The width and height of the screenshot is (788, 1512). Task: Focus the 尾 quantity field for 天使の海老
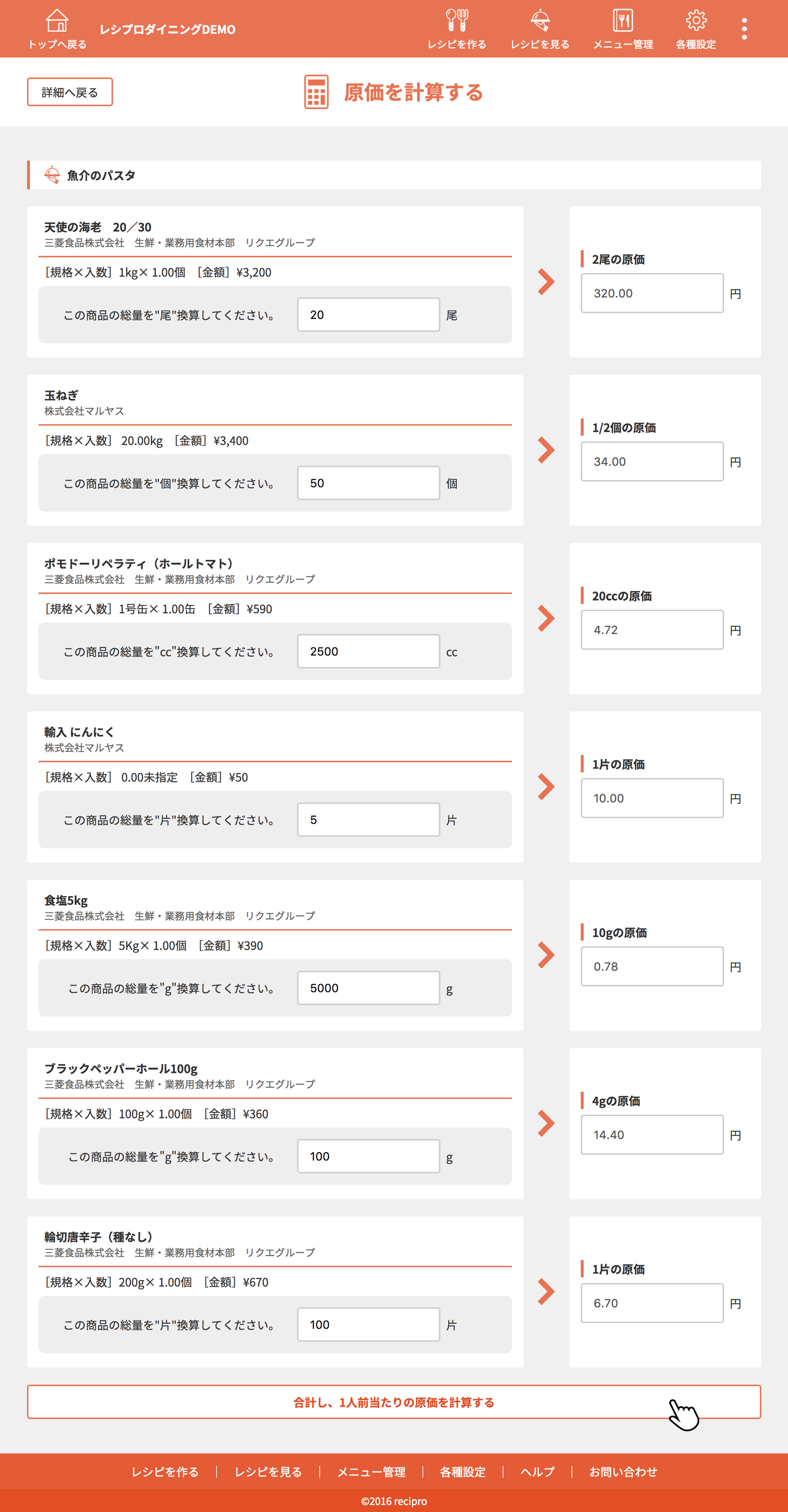(x=368, y=315)
